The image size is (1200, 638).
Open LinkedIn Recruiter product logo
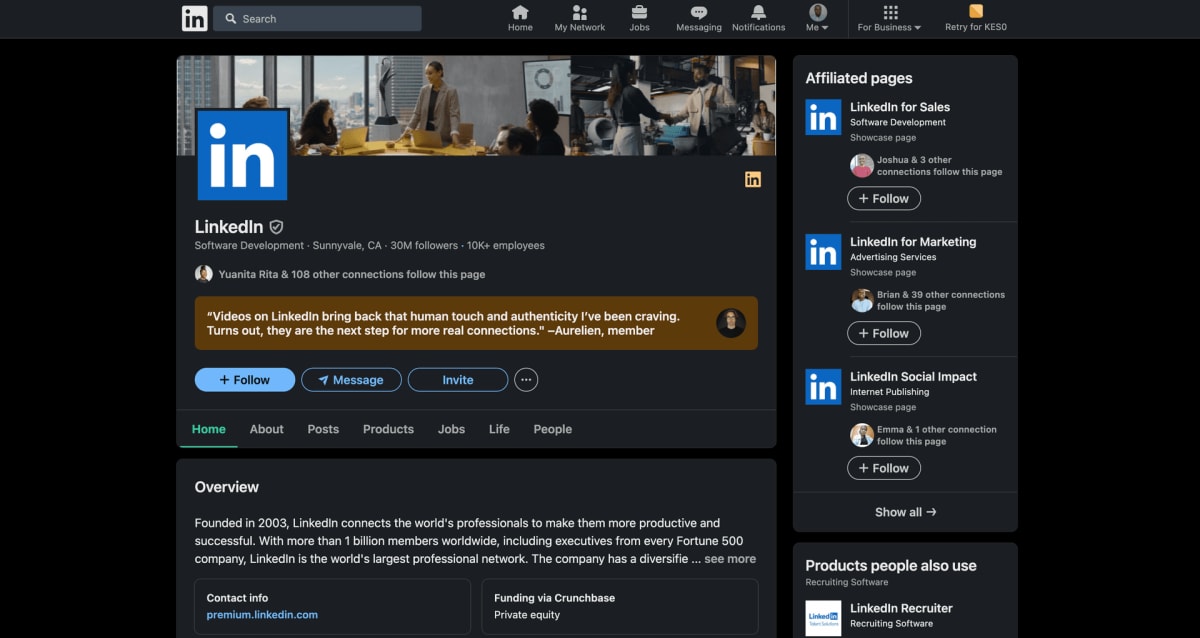point(824,619)
